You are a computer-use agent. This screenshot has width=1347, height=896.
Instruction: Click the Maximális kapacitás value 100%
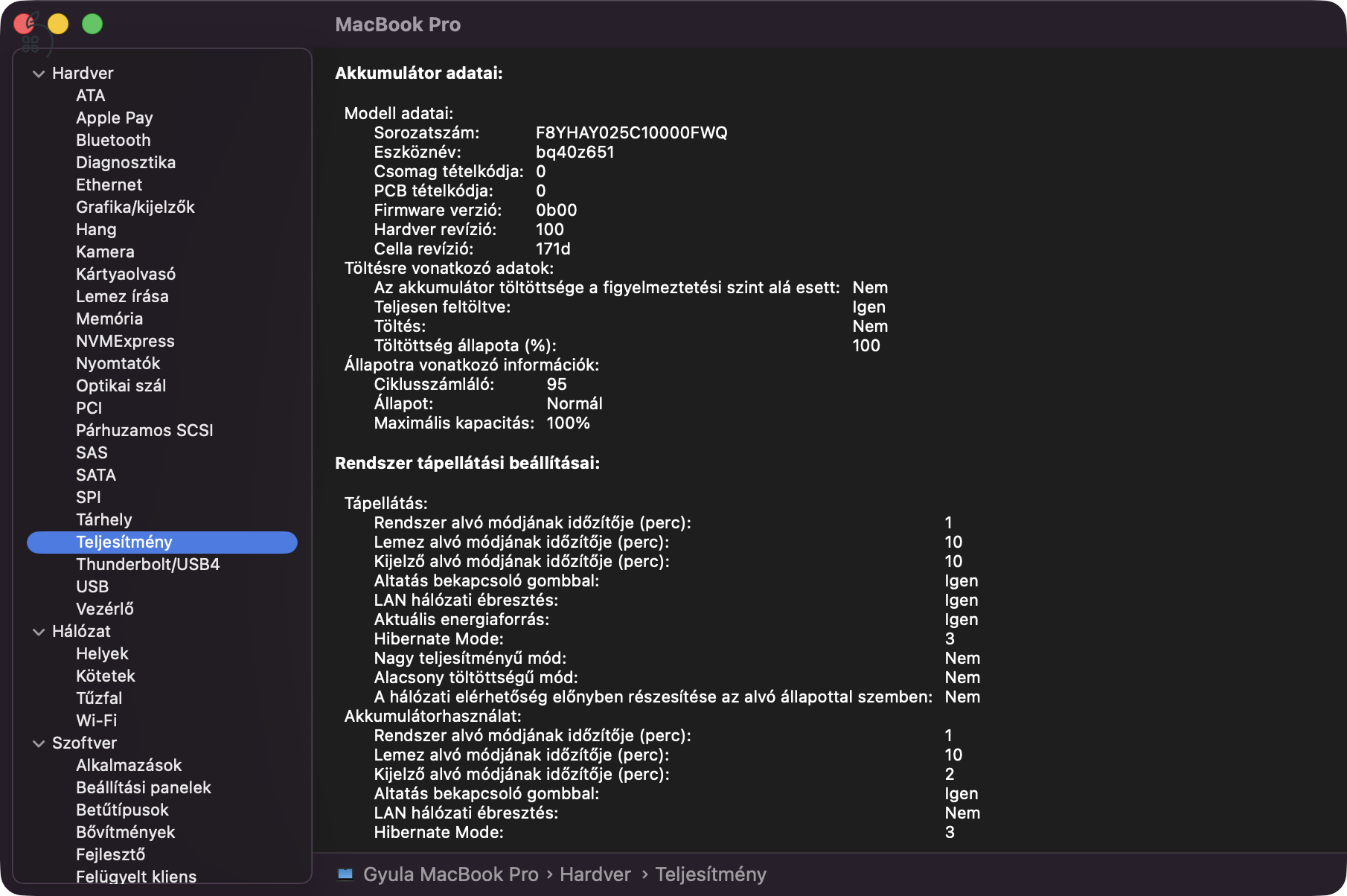(x=568, y=423)
